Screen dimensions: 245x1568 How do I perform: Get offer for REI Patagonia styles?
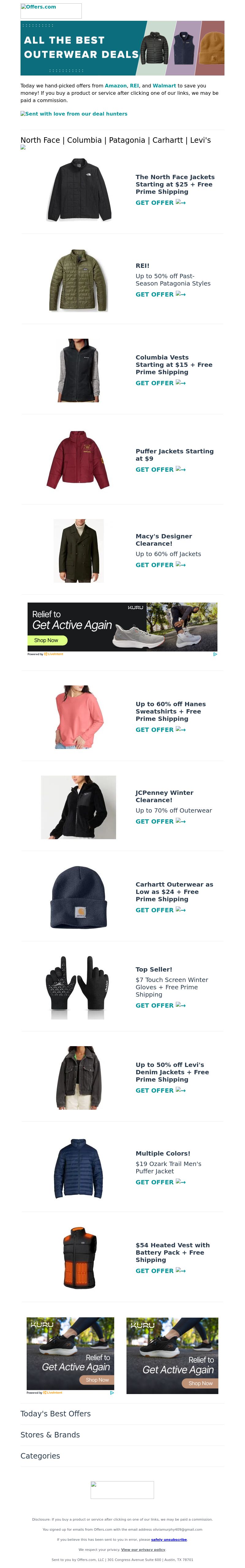click(160, 294)
